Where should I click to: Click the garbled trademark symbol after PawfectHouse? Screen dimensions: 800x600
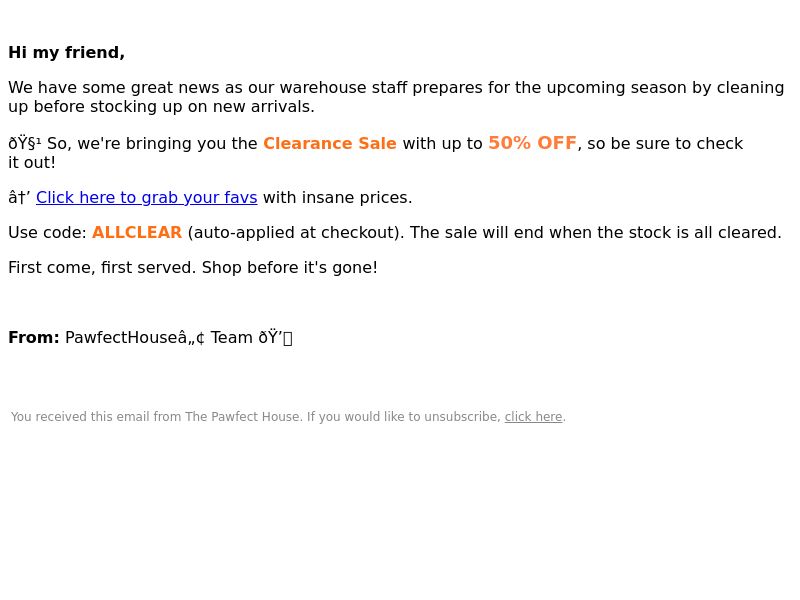(192, 337)
